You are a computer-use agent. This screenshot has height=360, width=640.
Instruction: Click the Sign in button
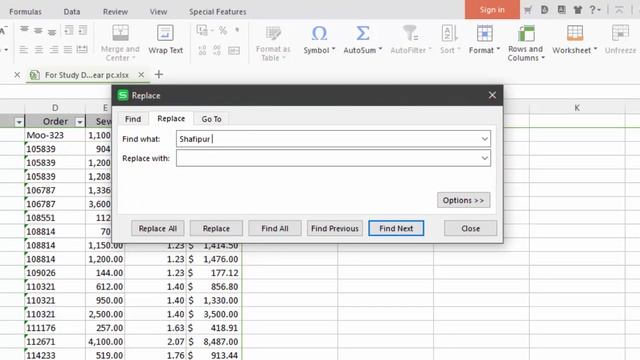tap(492, 9)
